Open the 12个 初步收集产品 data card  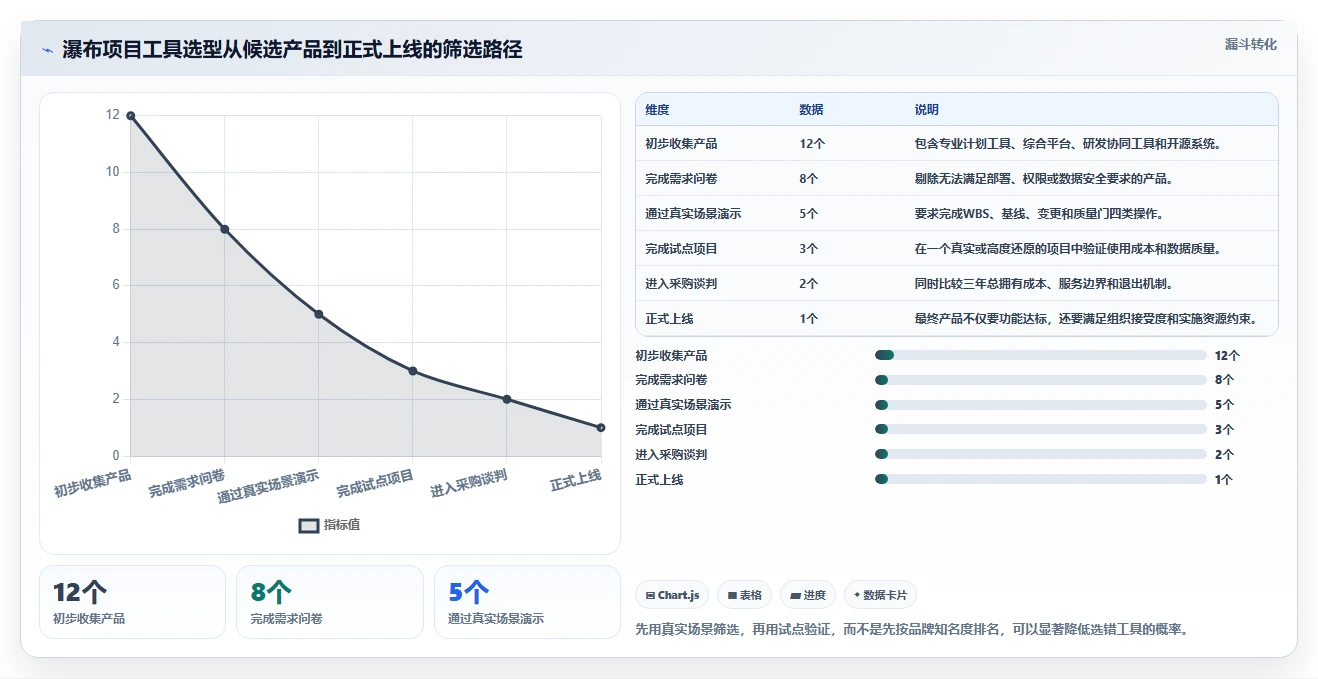pos(132,602)
